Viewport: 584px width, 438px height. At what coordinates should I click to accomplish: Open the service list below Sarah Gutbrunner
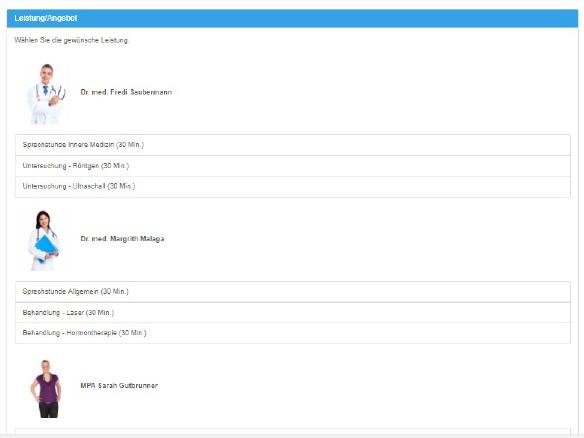click(x=293, y=431)
